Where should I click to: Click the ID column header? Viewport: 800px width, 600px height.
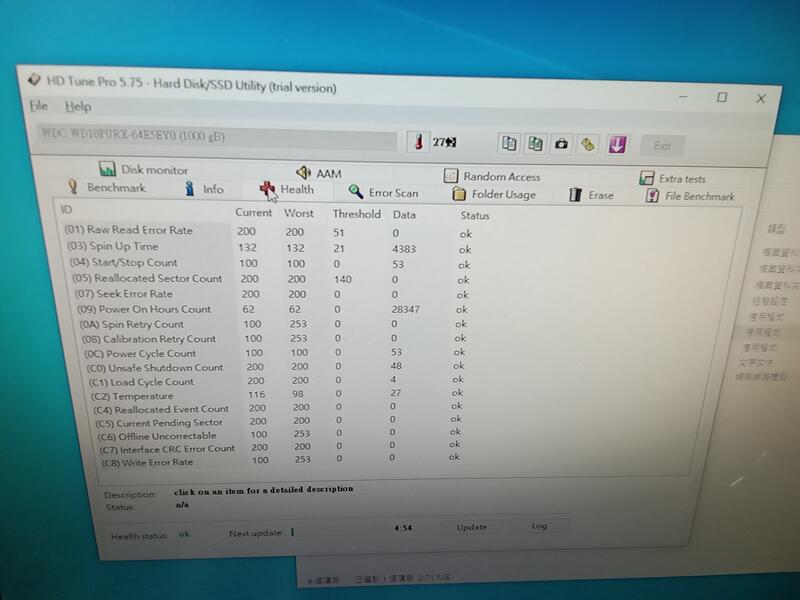(x=66, y=210)
